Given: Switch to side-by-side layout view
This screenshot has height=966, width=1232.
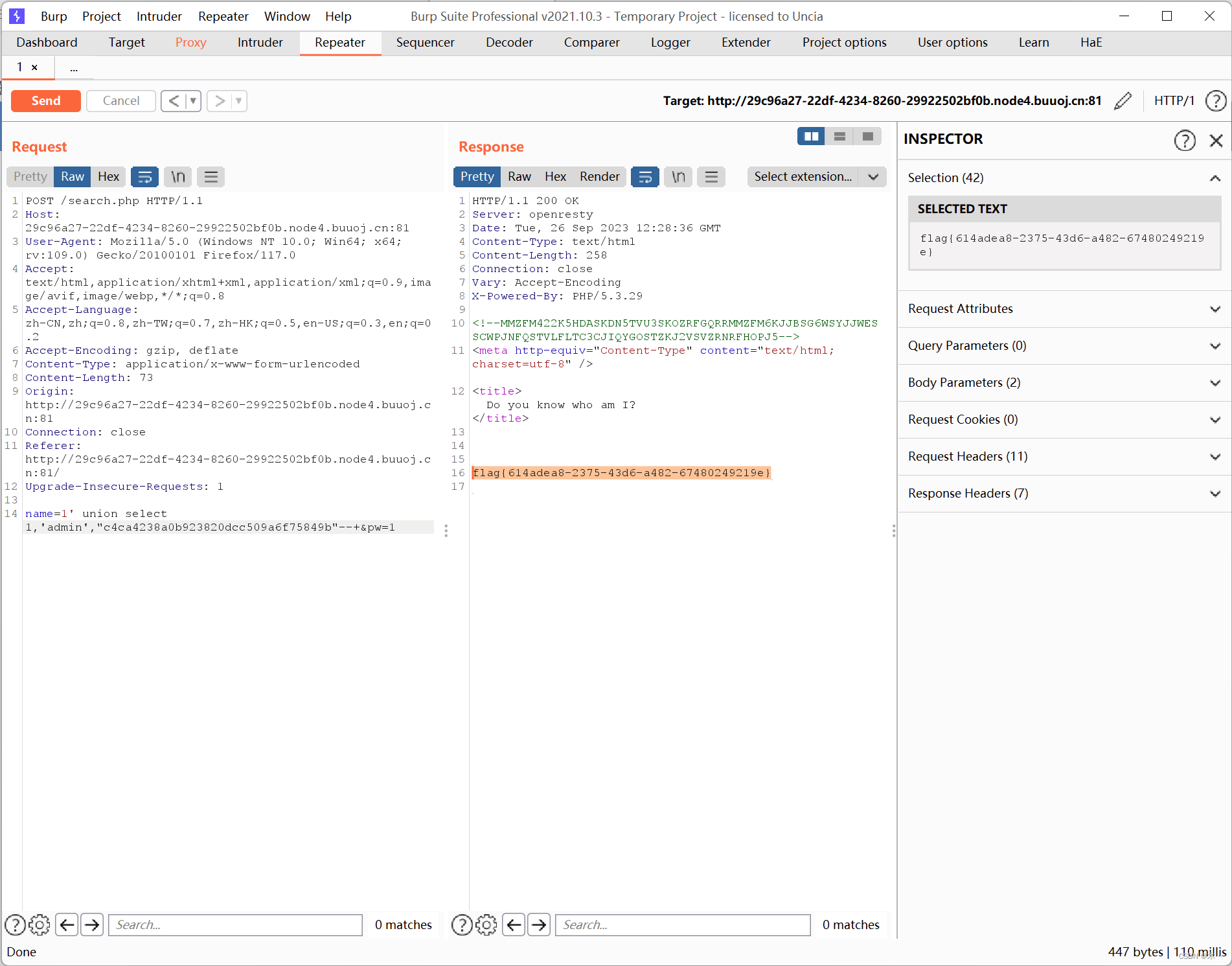Looking at the screenshot, I should pos(811,137).
